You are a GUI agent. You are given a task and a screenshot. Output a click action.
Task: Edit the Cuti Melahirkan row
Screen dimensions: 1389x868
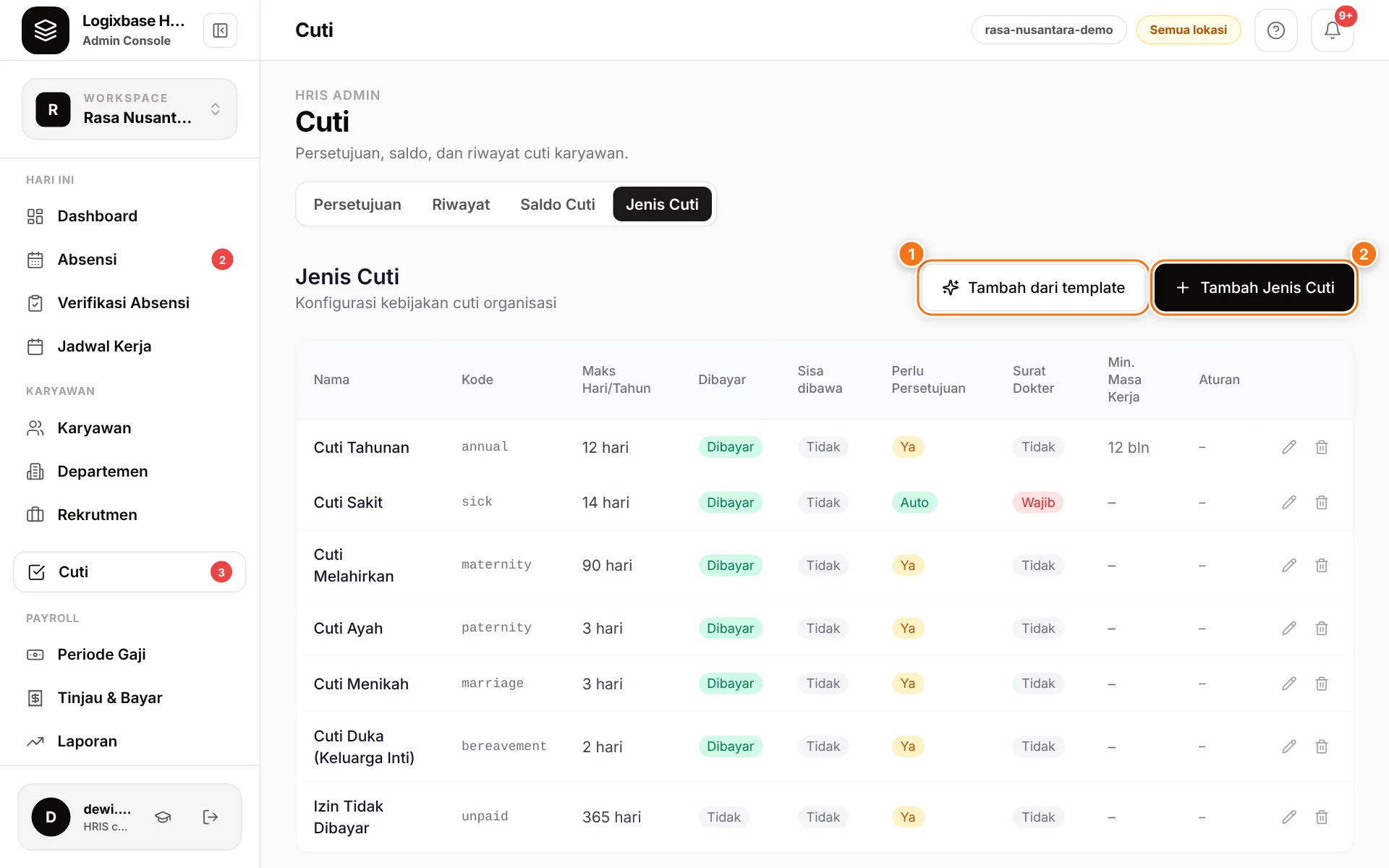click(1288, 566)
